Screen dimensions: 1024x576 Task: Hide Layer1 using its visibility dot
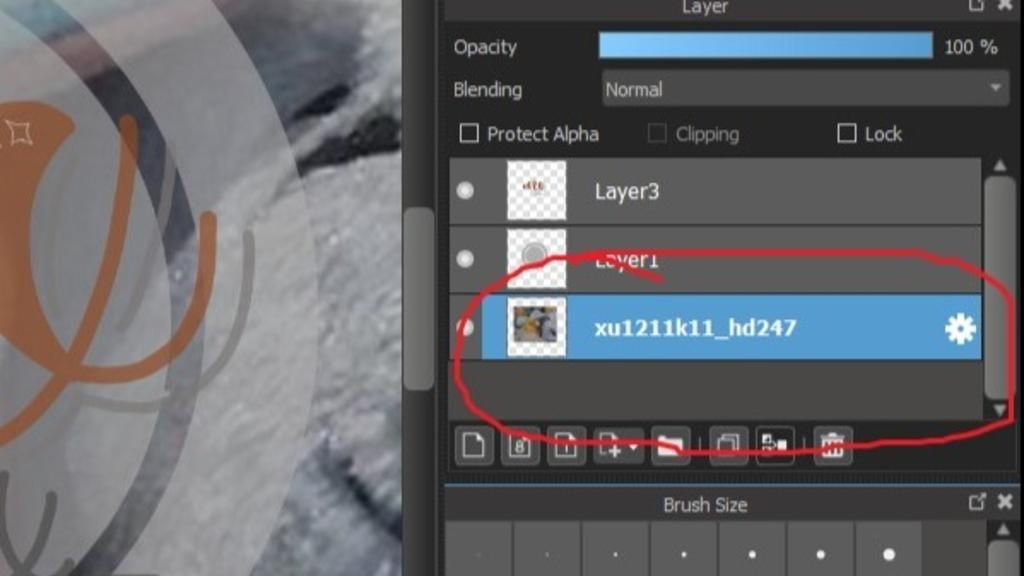(465, 259)
